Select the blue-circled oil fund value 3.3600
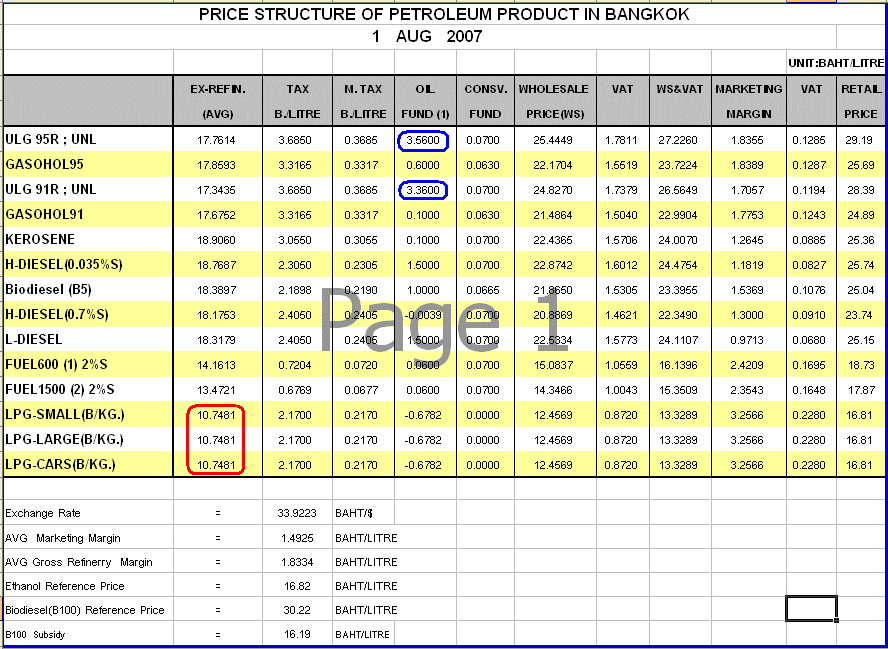888x649 pixels. 424,190
